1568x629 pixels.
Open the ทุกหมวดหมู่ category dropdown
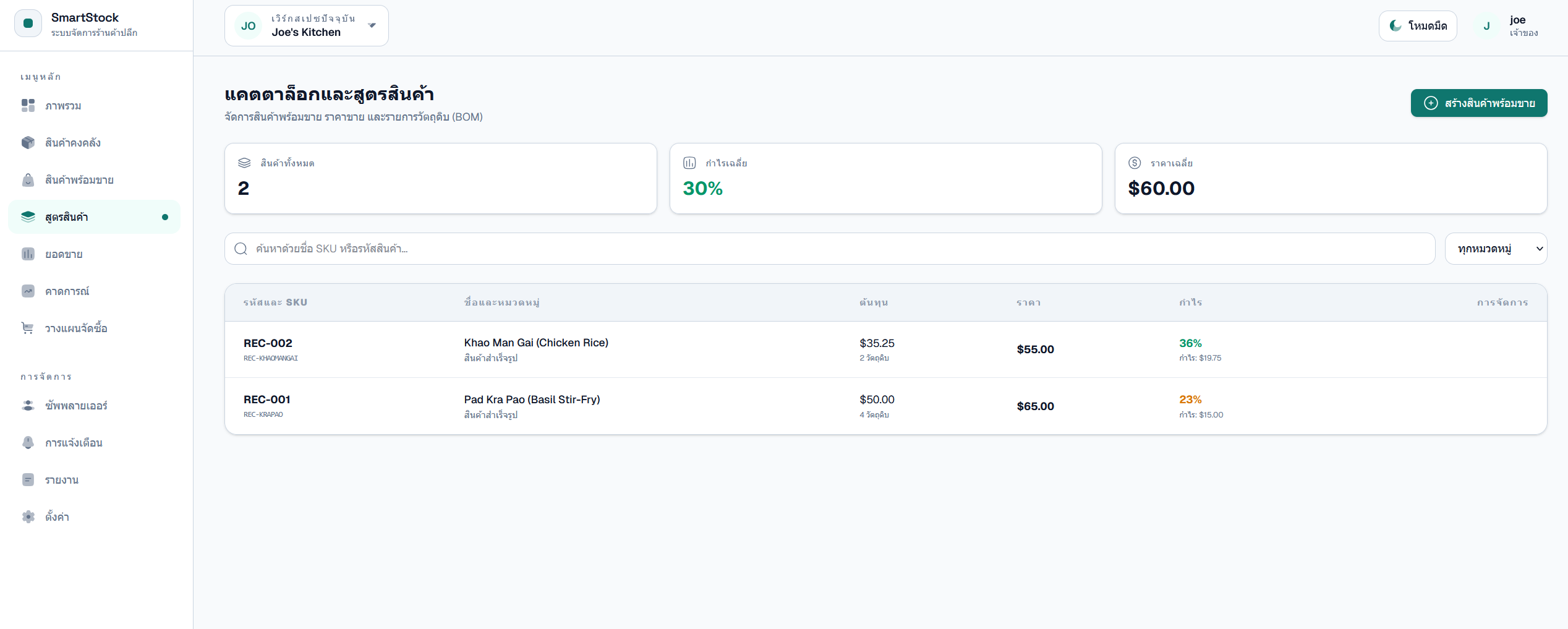pos(1495,249)
